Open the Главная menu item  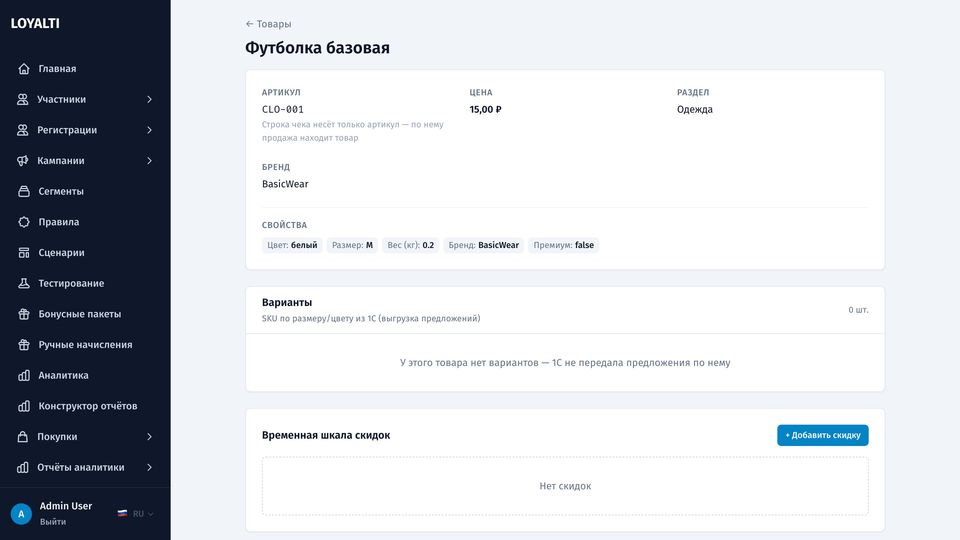tap(85, 69)
